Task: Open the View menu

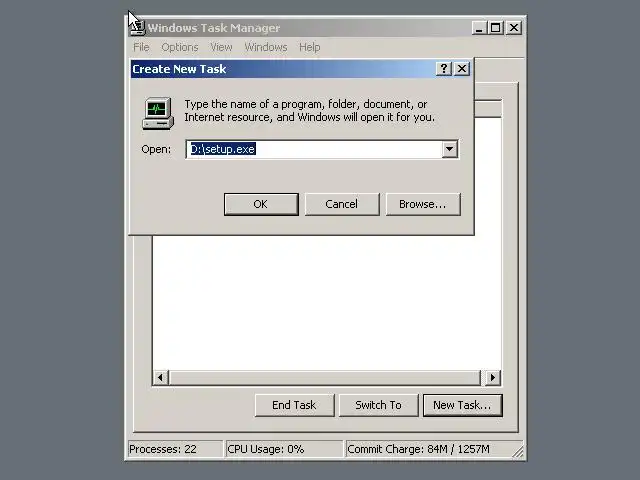Action: (x=221, y=47)
